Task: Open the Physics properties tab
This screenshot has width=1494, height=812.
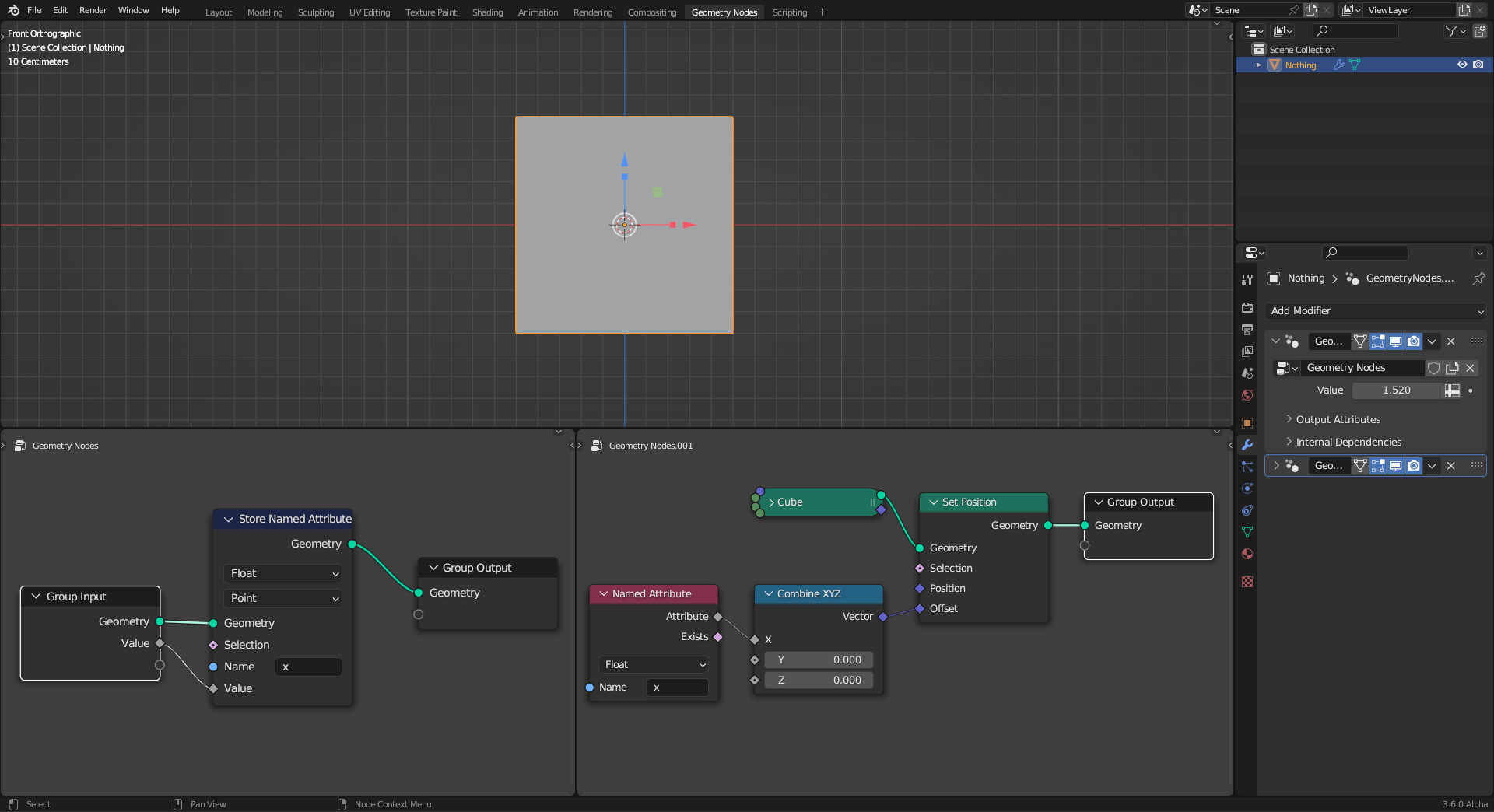Action: [x=1247, y=488]
